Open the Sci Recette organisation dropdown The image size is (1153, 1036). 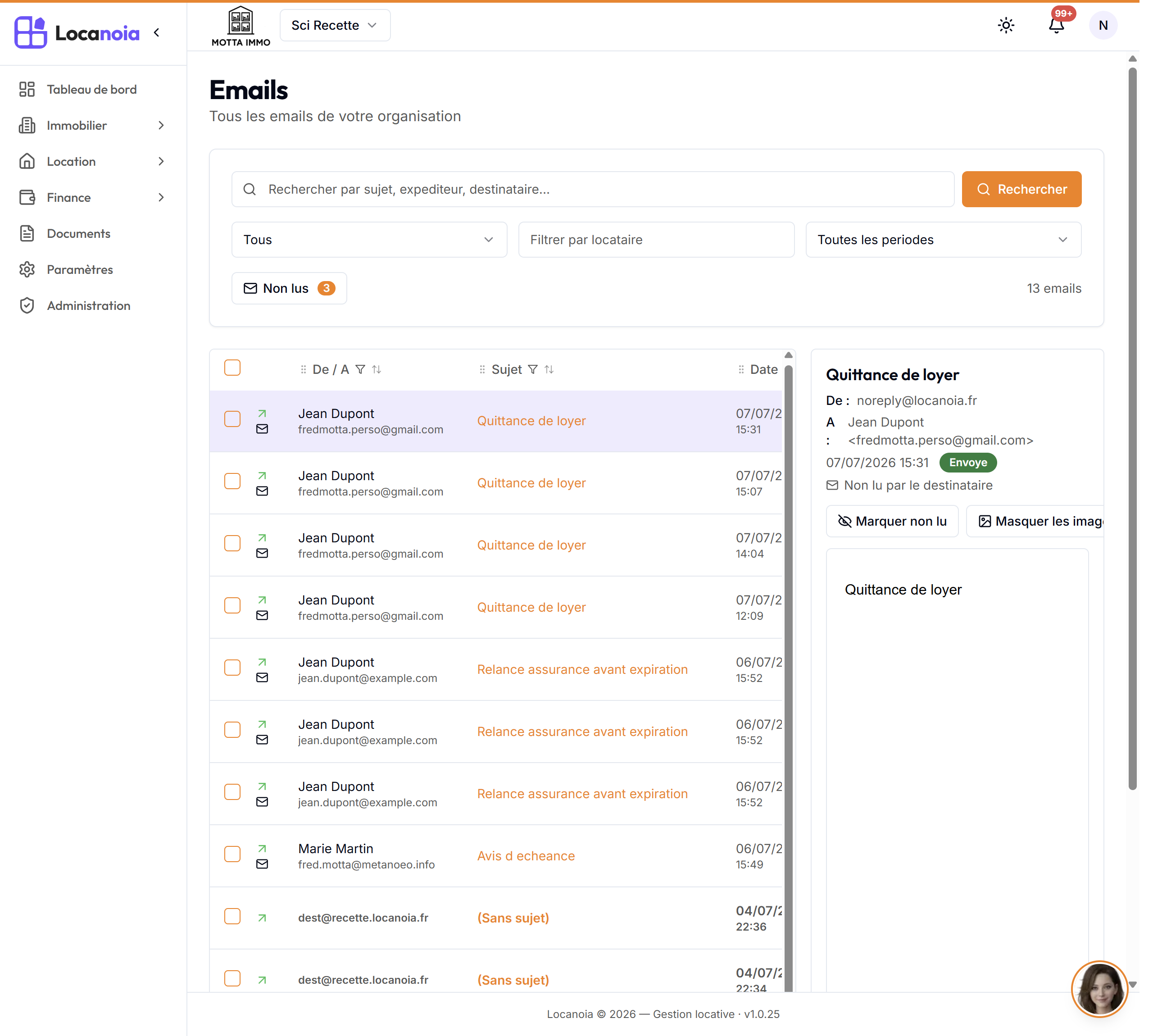click(335, 25)
